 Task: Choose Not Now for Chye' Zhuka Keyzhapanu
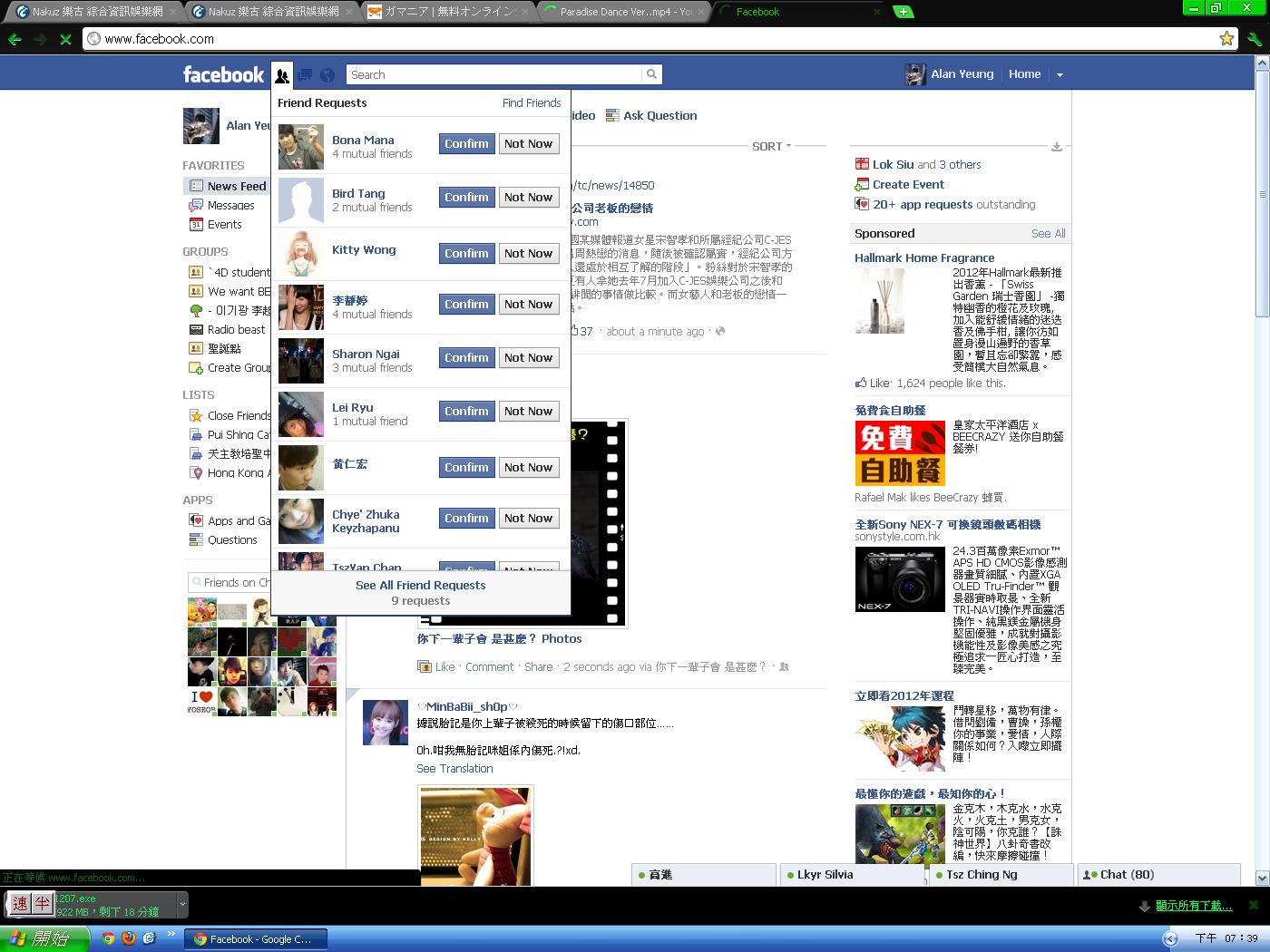point(528,518)
